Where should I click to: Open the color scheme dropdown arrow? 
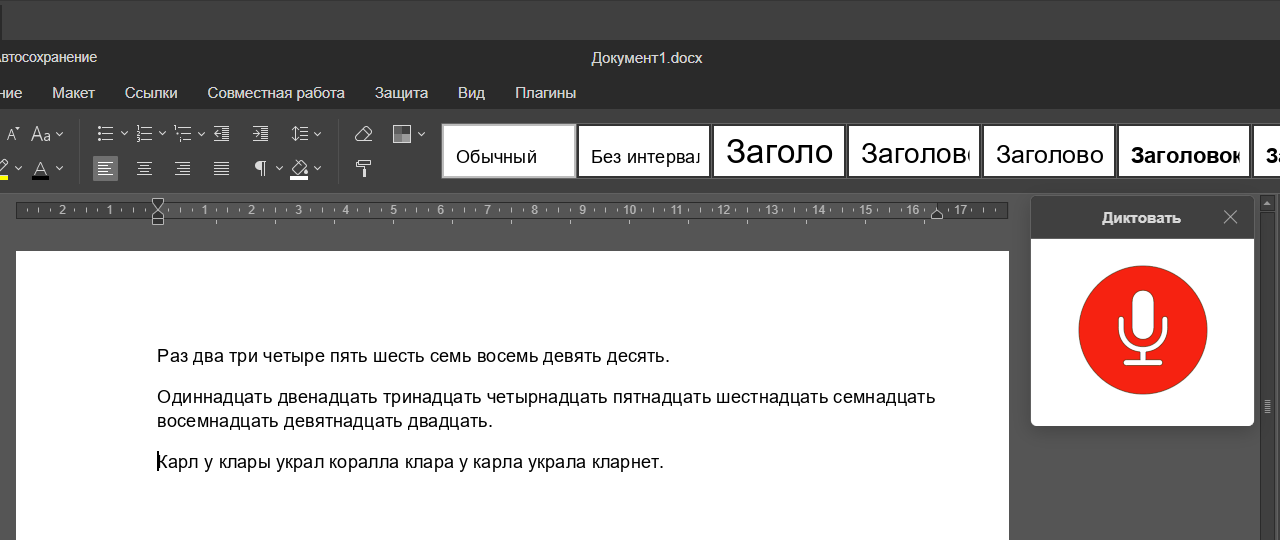pos(421,133)
